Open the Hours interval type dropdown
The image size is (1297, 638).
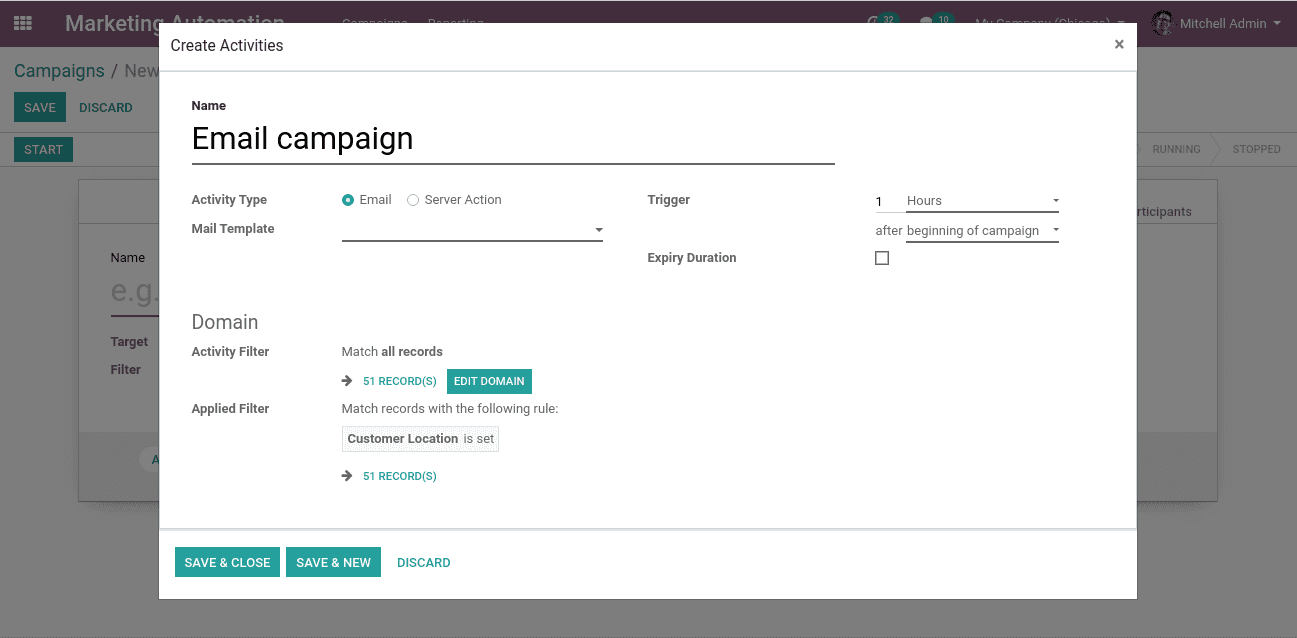point(983,201)
